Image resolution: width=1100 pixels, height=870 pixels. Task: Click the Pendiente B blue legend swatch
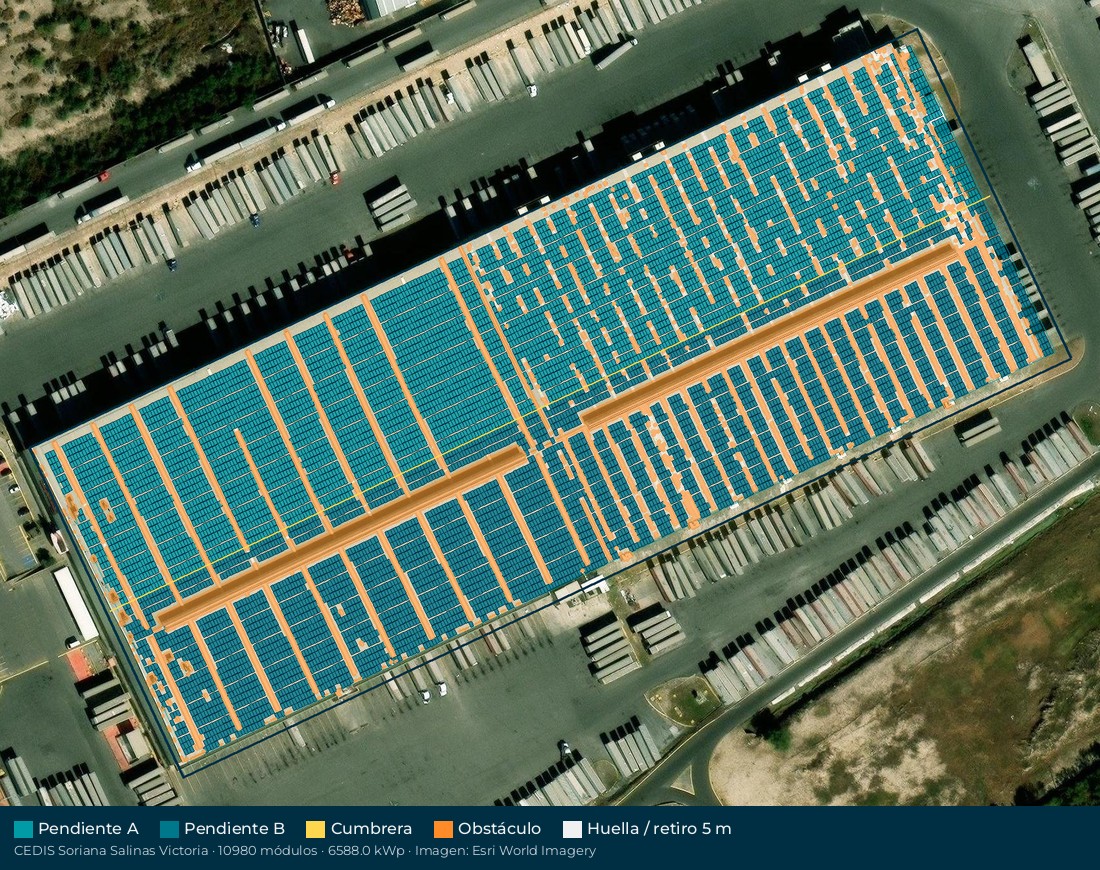(169, 829)
